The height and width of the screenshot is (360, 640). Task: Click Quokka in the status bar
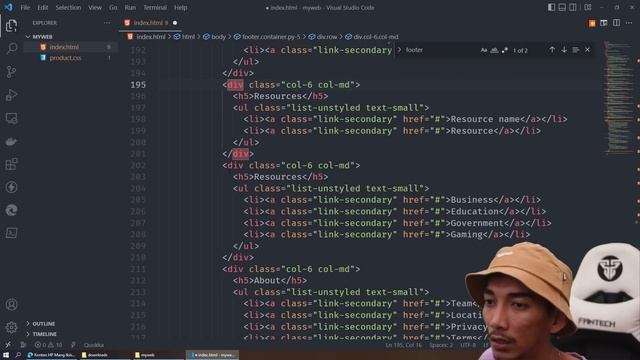click(x=93, y=345)
